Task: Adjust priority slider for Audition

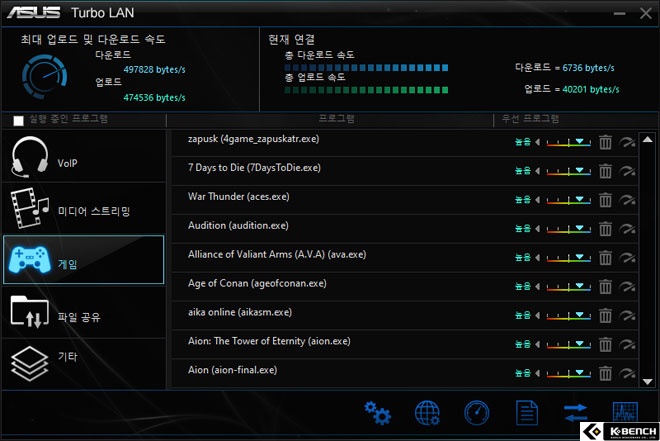Action: (x=569, y=229)
